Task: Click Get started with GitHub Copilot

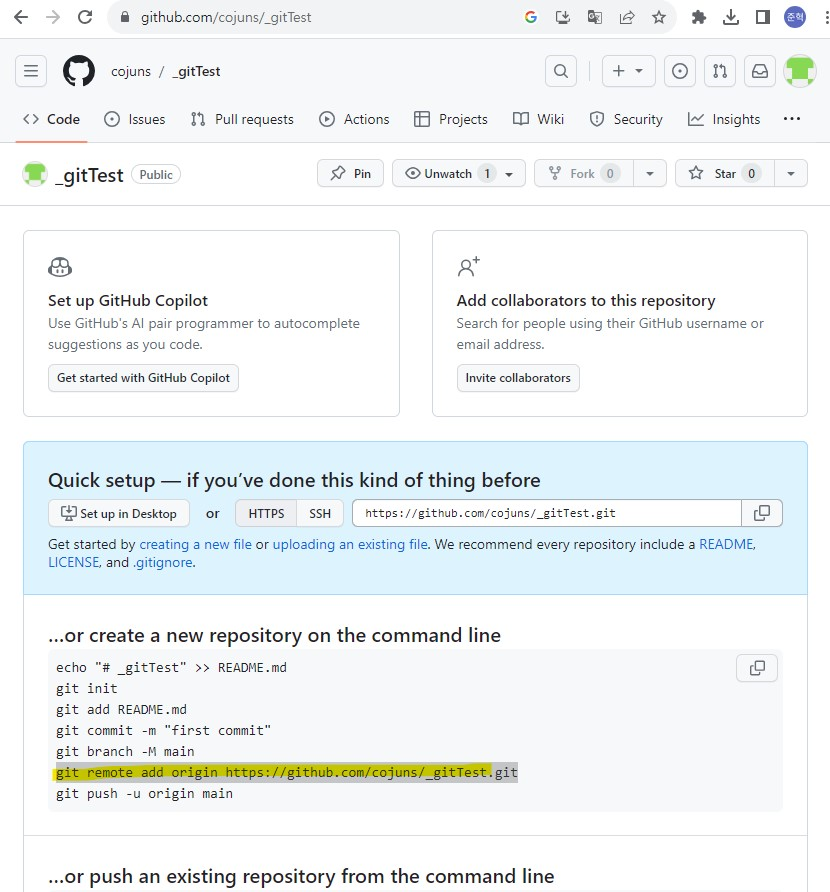Action: (143, 378)
